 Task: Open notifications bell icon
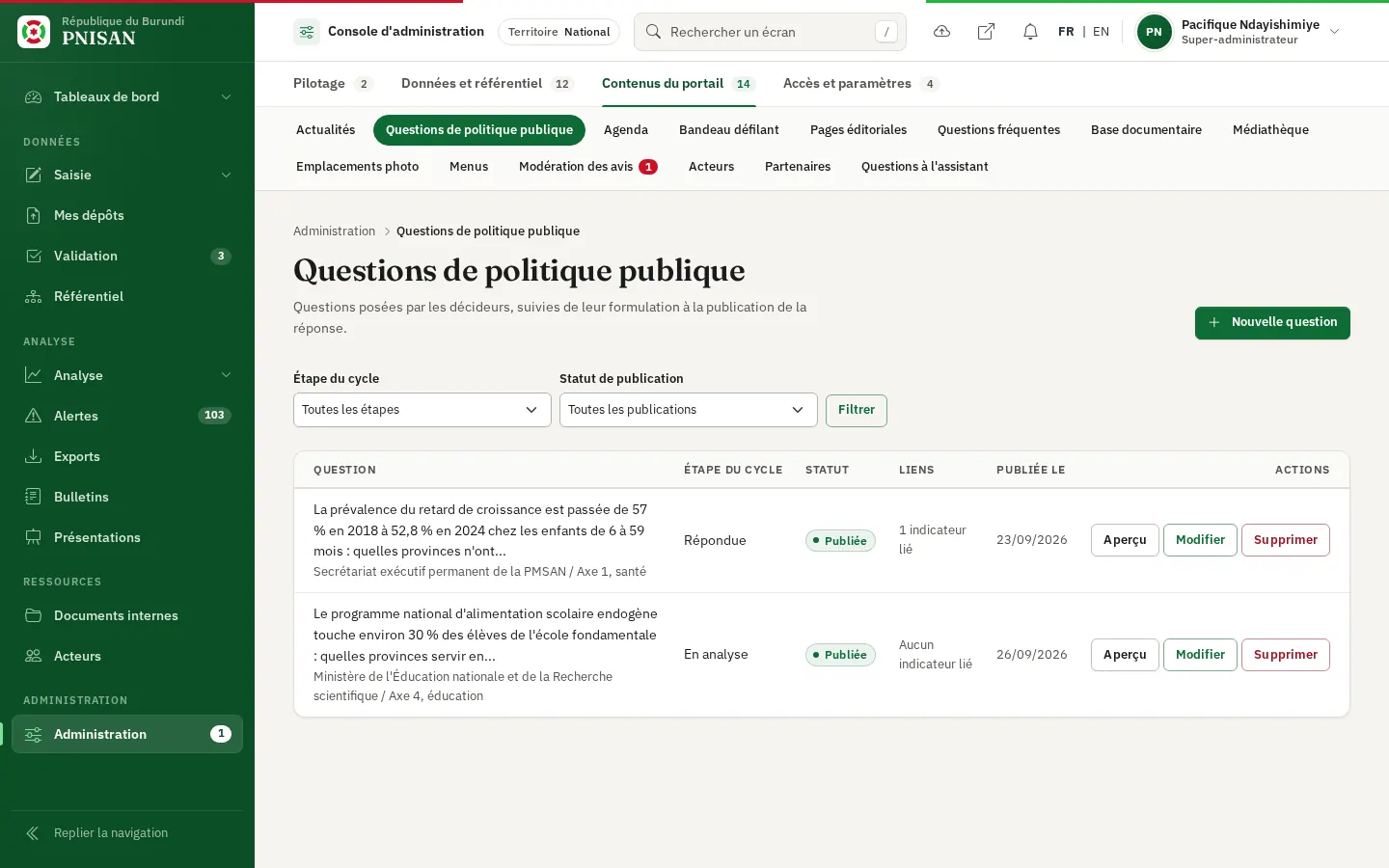tap(1030, 32)
